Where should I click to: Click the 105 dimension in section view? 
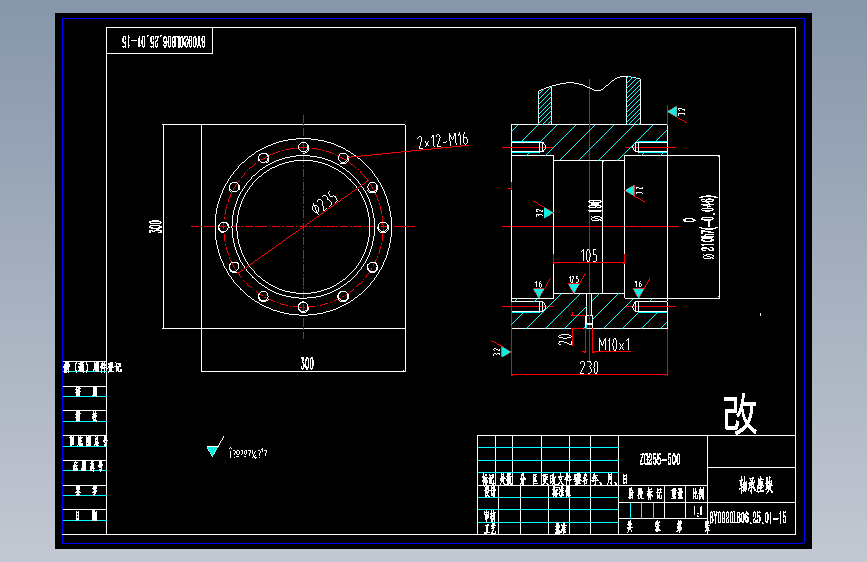[x=589, y=255]
